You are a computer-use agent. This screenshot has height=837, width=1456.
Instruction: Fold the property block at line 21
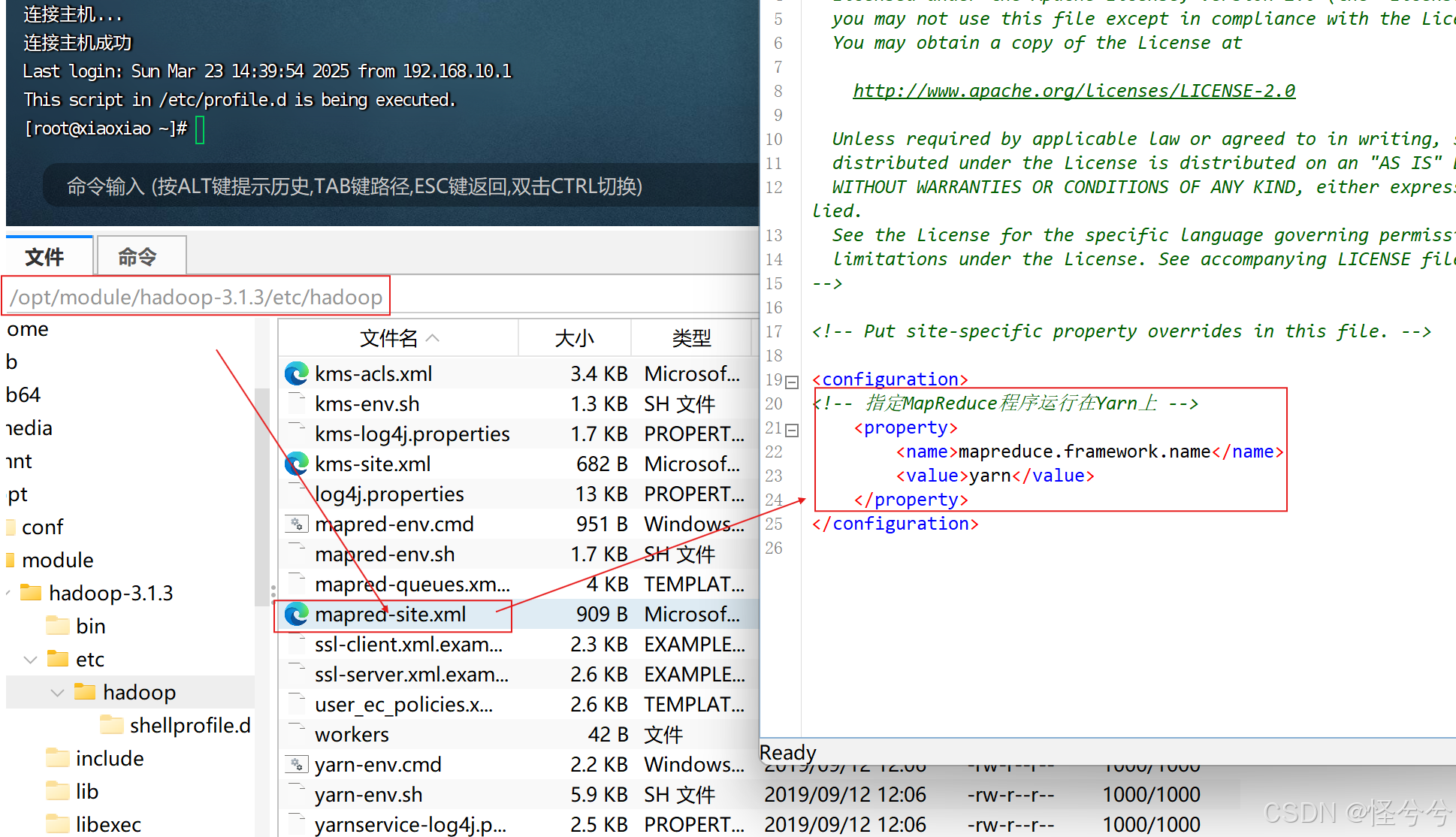coord(791,430)
